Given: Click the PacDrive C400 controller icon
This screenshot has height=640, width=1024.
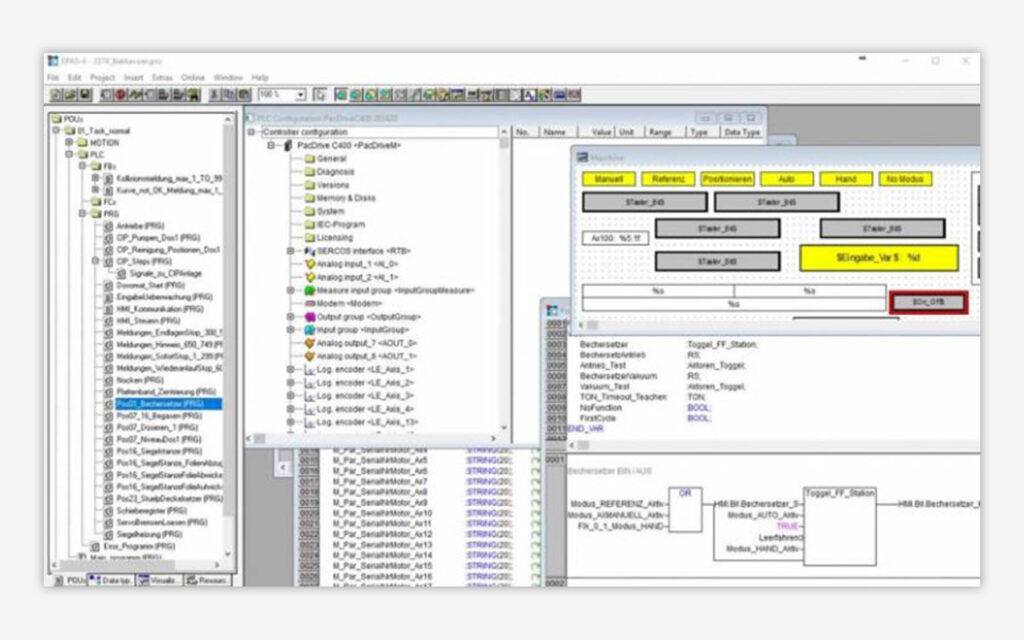Looking at the screenshot, I should click(288, 146).
